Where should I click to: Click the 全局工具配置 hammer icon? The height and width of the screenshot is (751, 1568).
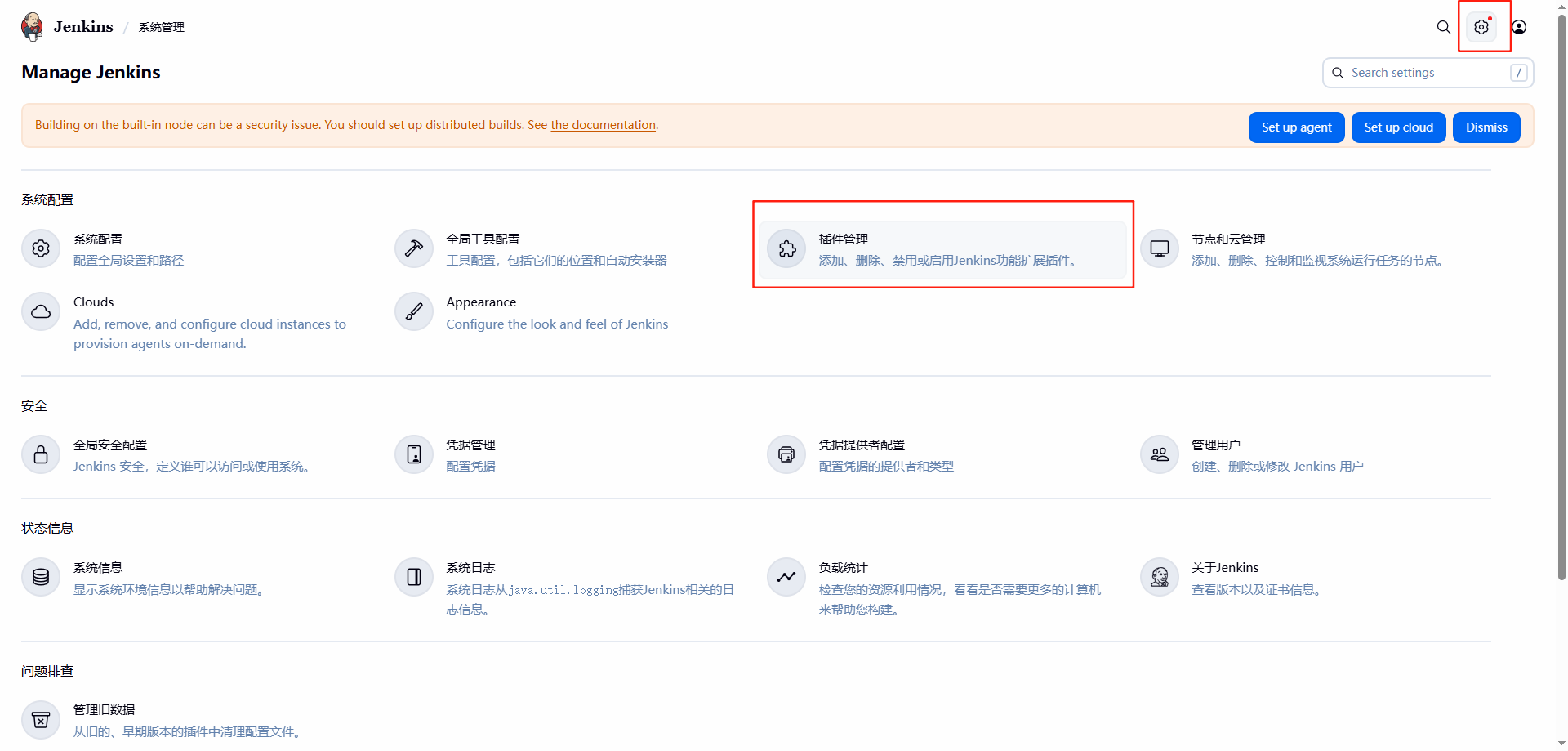pos(414,248)
